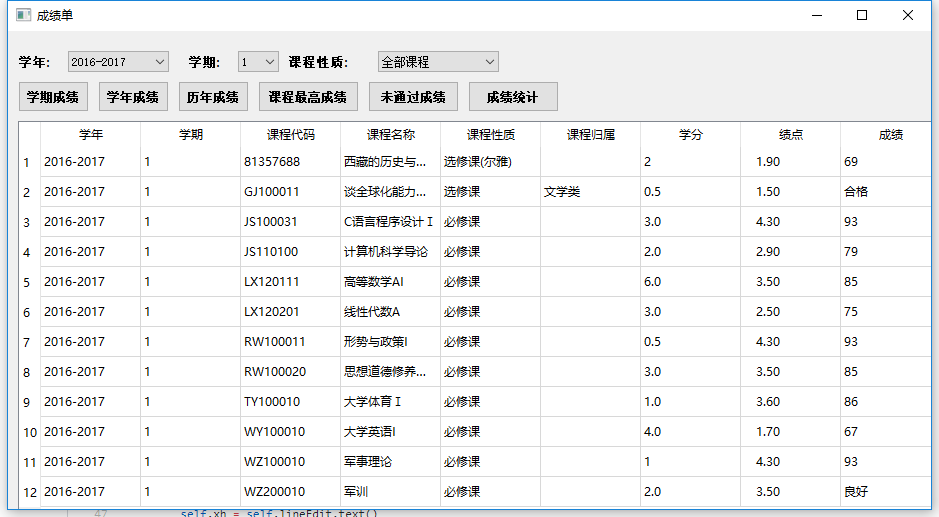Screen dimensions: 939x517
Task: Click the 绩点 cell 3.60
Action: [790, 401]
